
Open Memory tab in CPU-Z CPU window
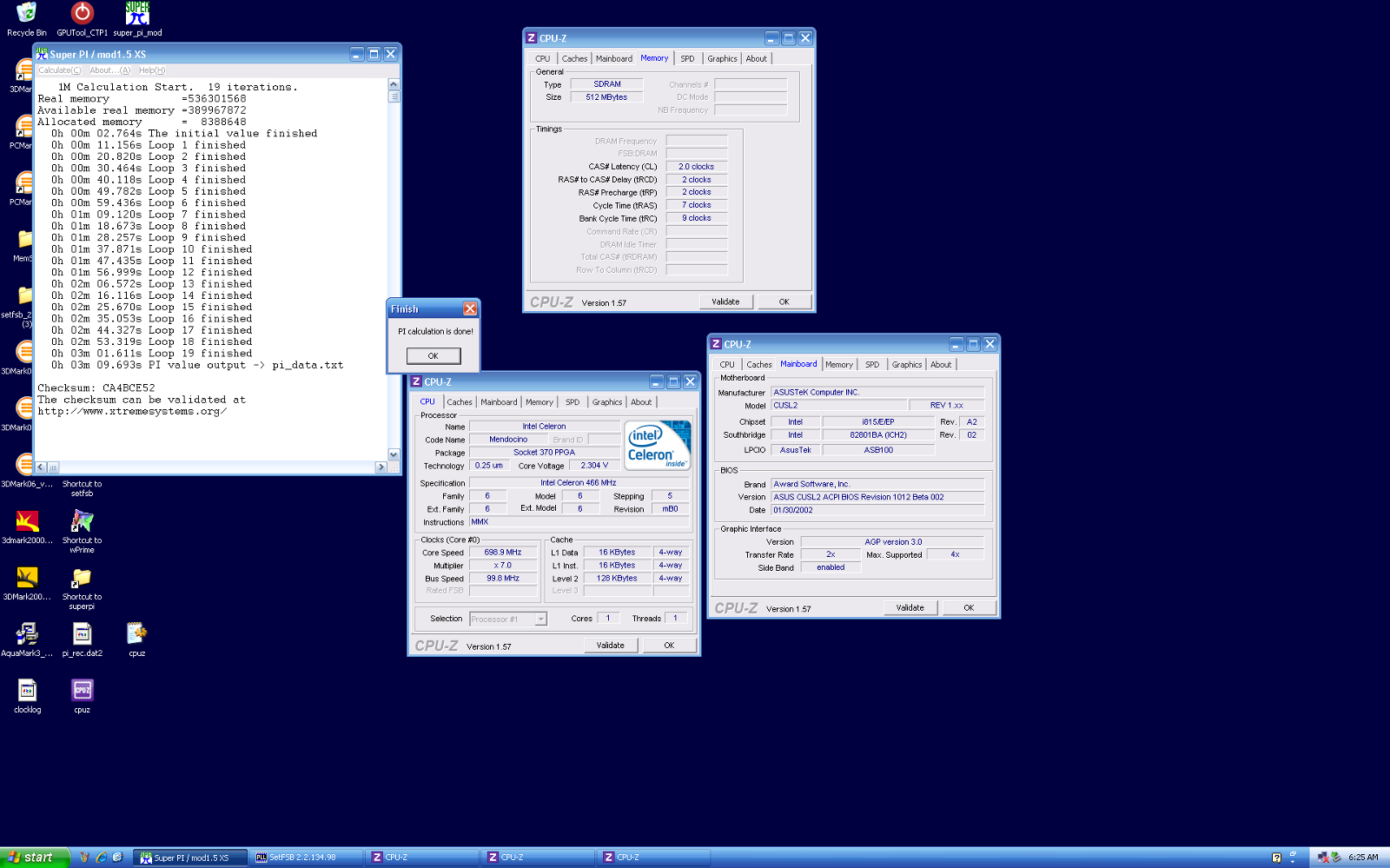539,402
